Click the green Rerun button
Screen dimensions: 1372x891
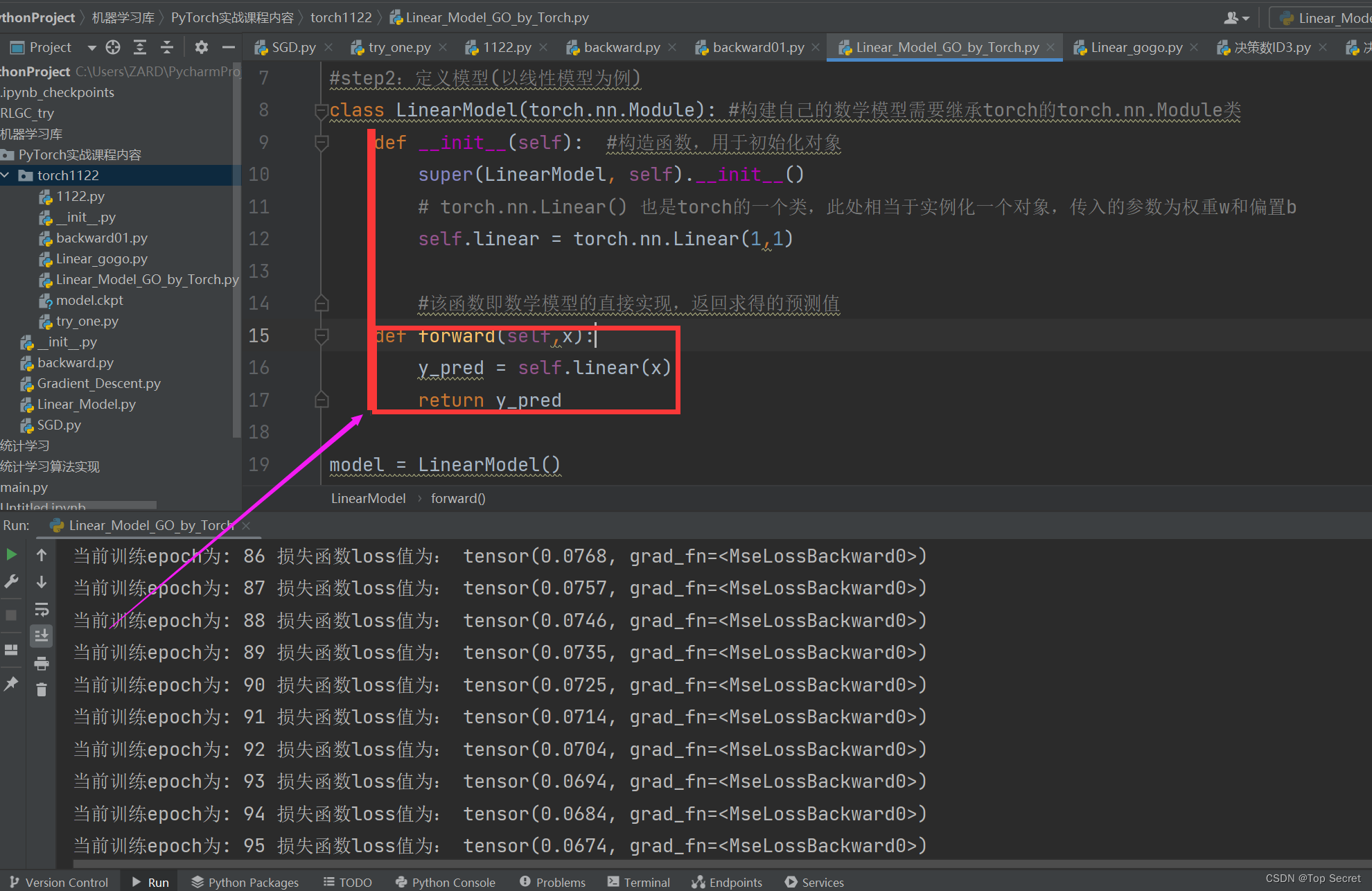(x=11, y=554)
